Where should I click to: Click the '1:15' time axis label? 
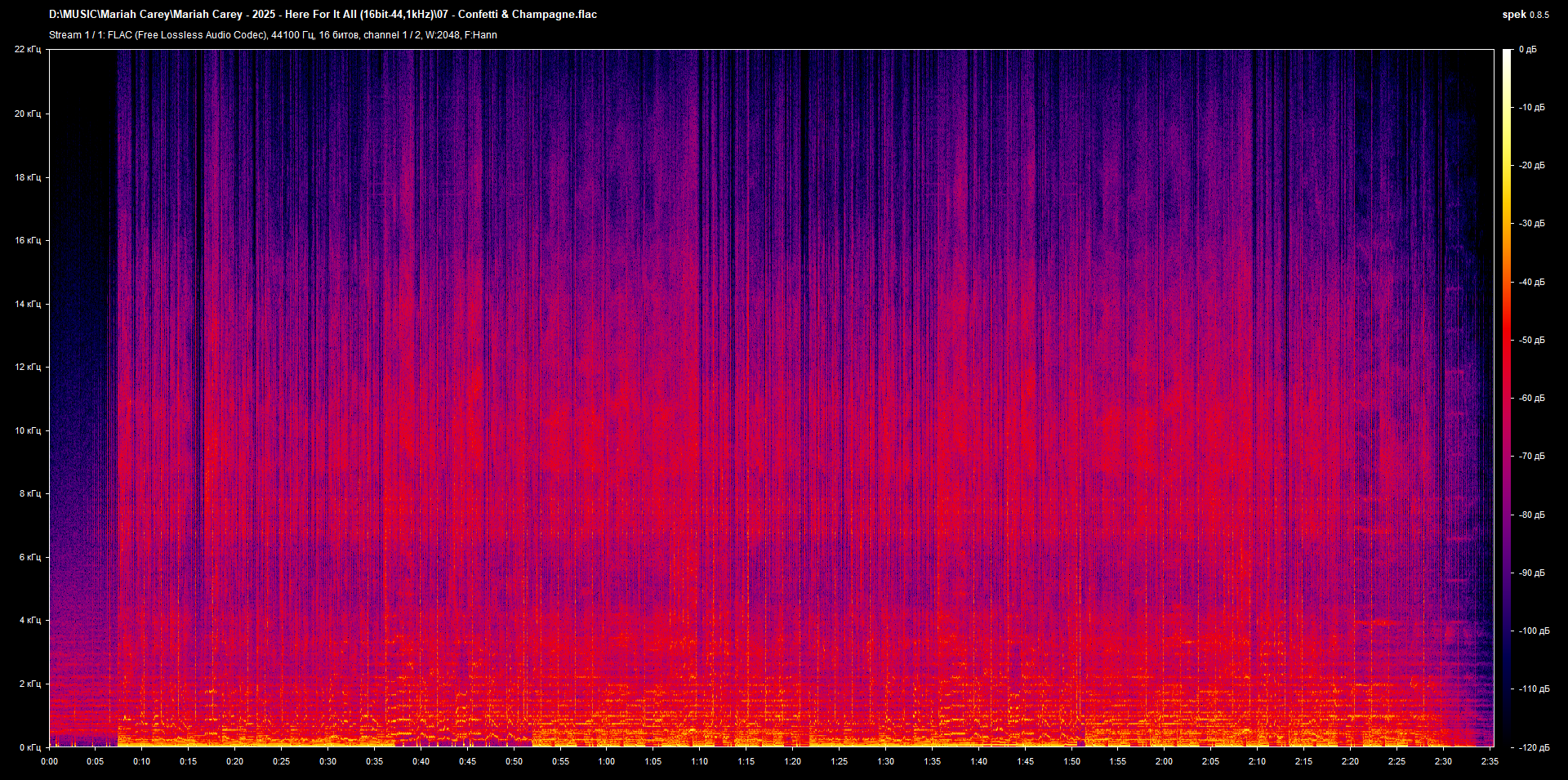click(x=746, y=761)
